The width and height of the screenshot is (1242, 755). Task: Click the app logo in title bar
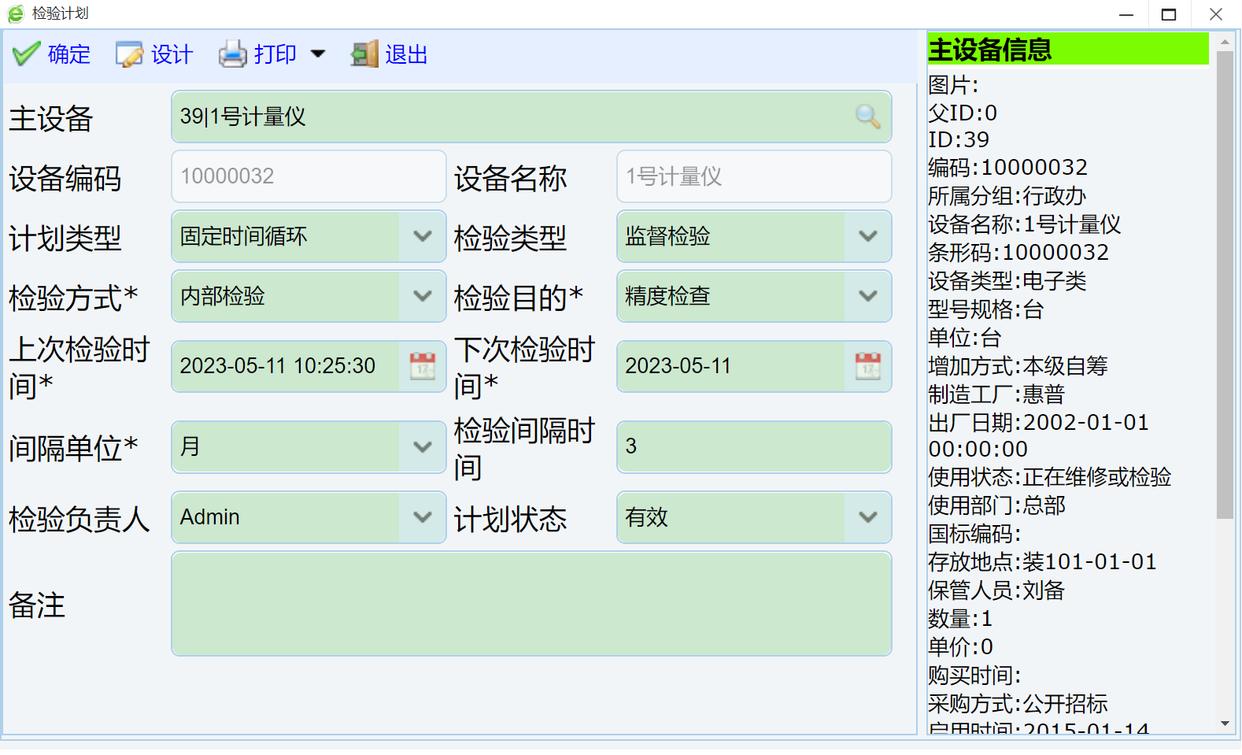15,14
